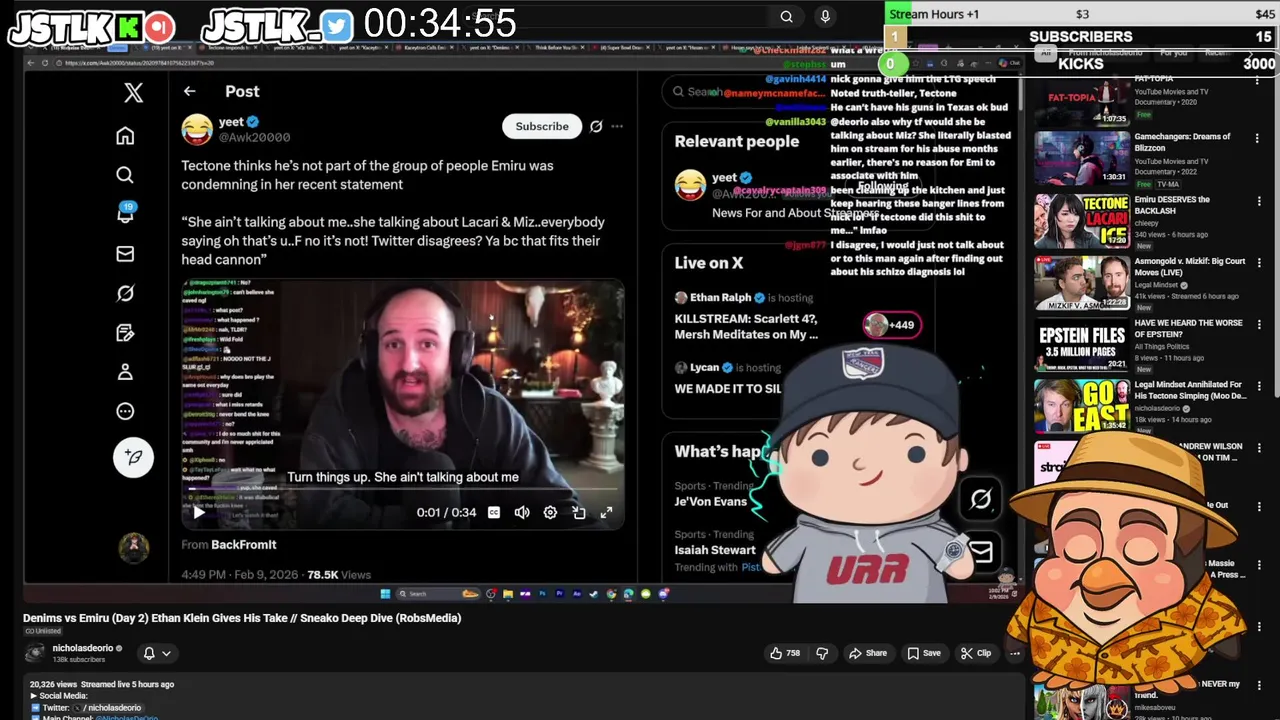Toggle captions on the X video
The width and height of the screenshot is (1280, 720).
click(494, 512)
